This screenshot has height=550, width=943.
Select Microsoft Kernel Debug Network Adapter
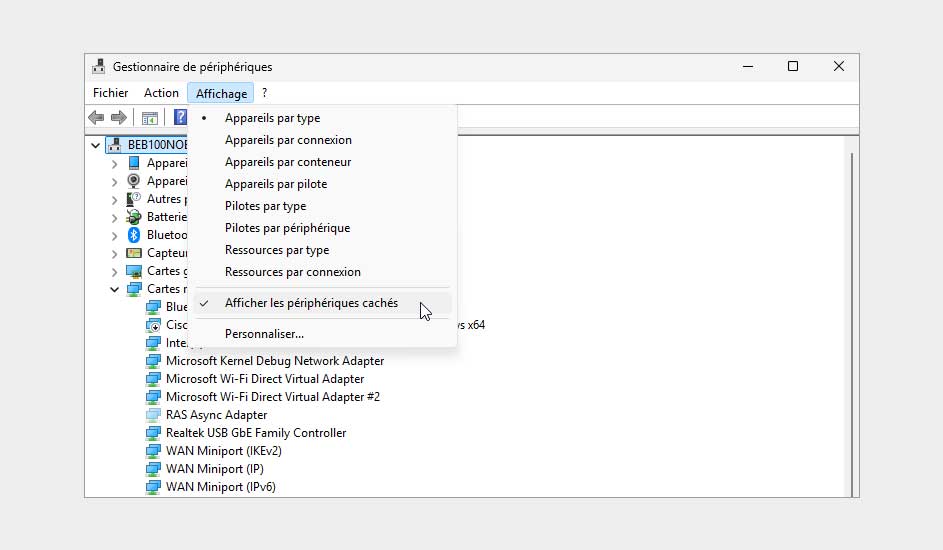(x=275, y=361)
